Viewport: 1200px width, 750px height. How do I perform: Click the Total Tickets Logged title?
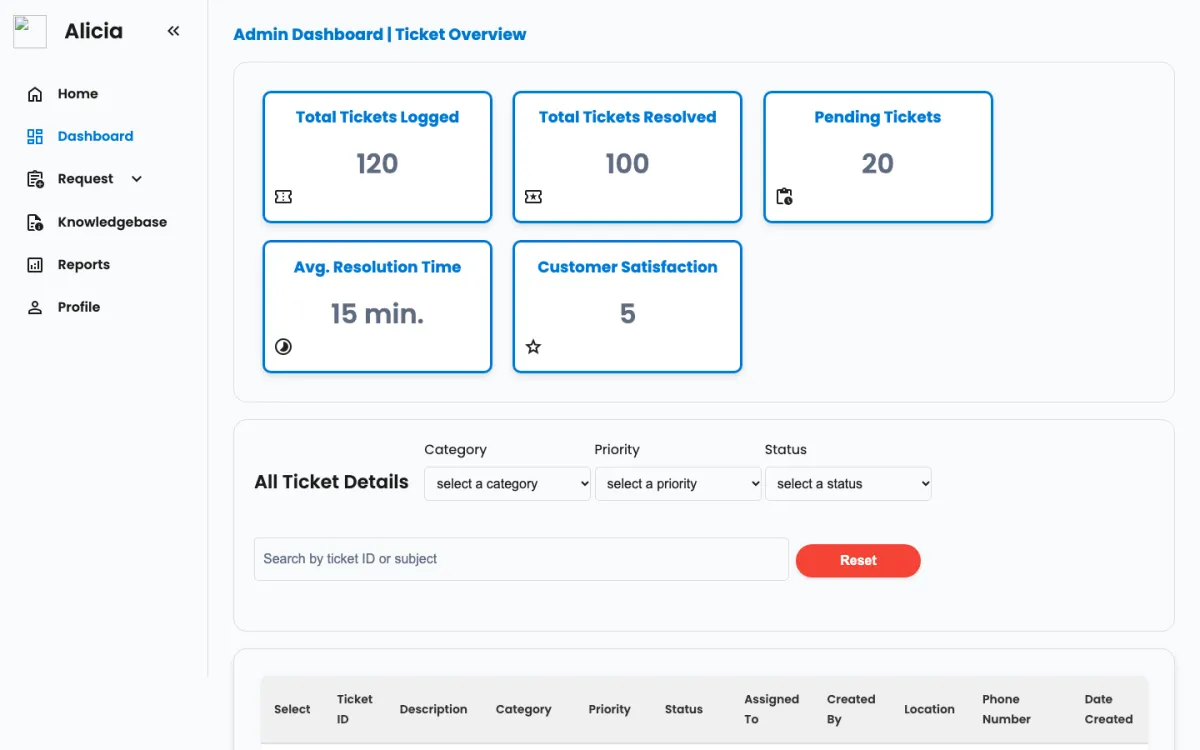(x=377, y=117)
